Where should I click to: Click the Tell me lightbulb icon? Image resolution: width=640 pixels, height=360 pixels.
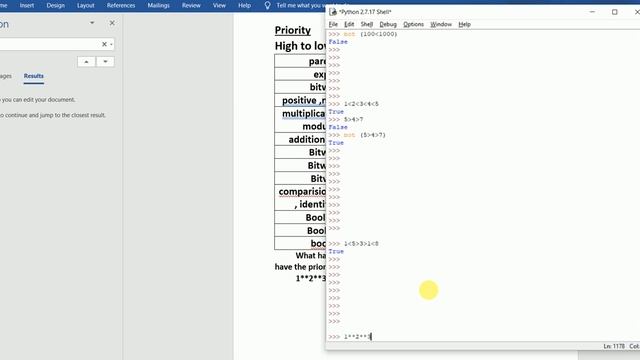pyautogui.click(x=267, y=5)
